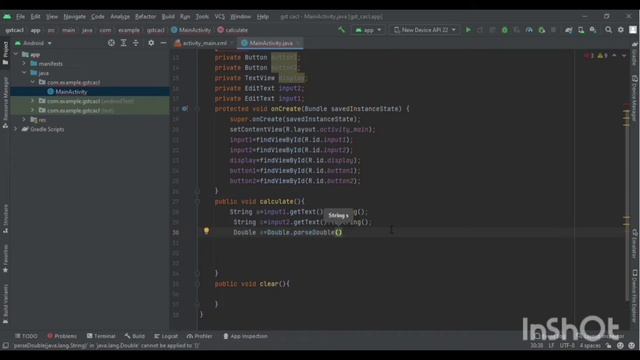Expand the manifests folder
The width and height of the screenshot is (640, 360).
coord(24,64)
